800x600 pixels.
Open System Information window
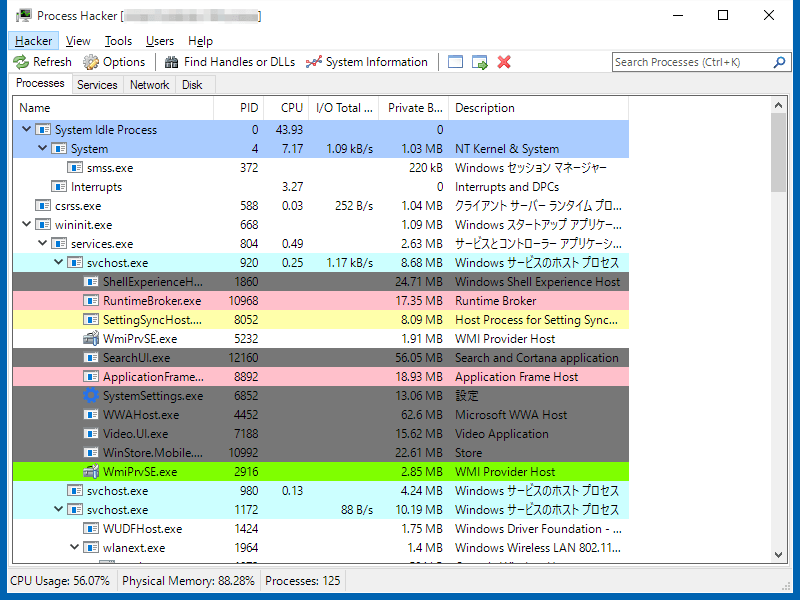coord(367,62)
